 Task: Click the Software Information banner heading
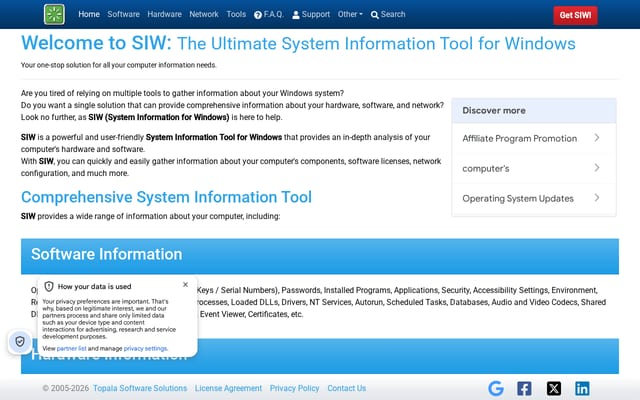(107, 254)
